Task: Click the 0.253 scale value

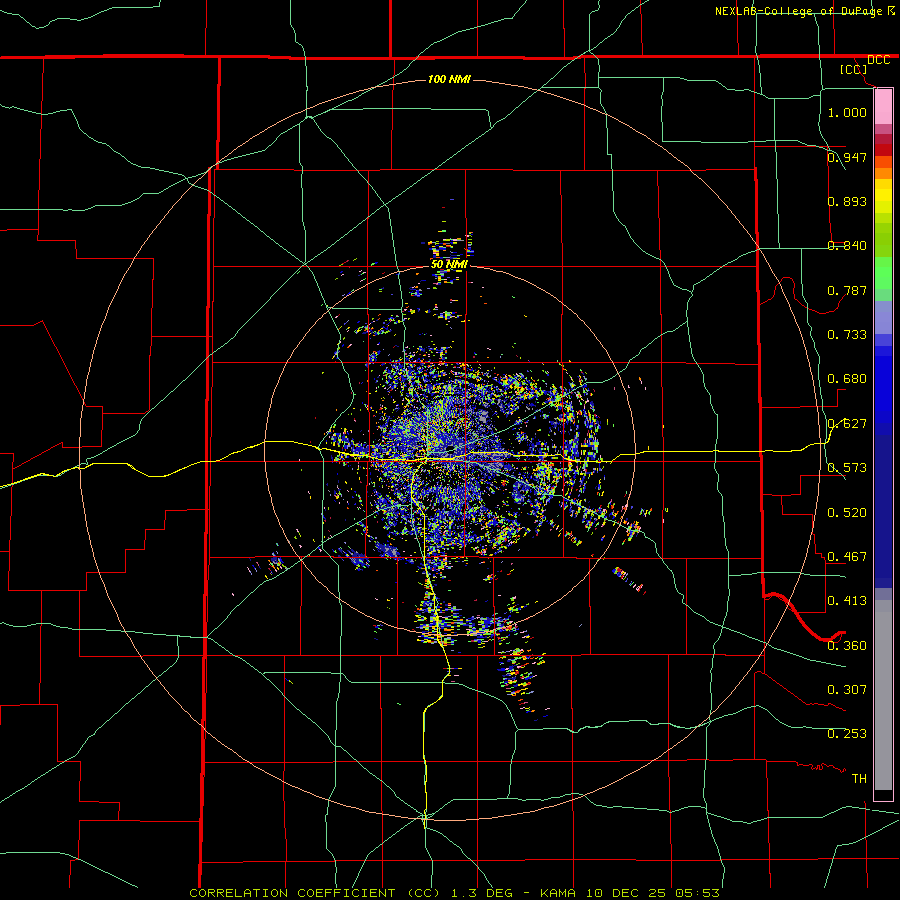Action: click(x=847, y=734)
